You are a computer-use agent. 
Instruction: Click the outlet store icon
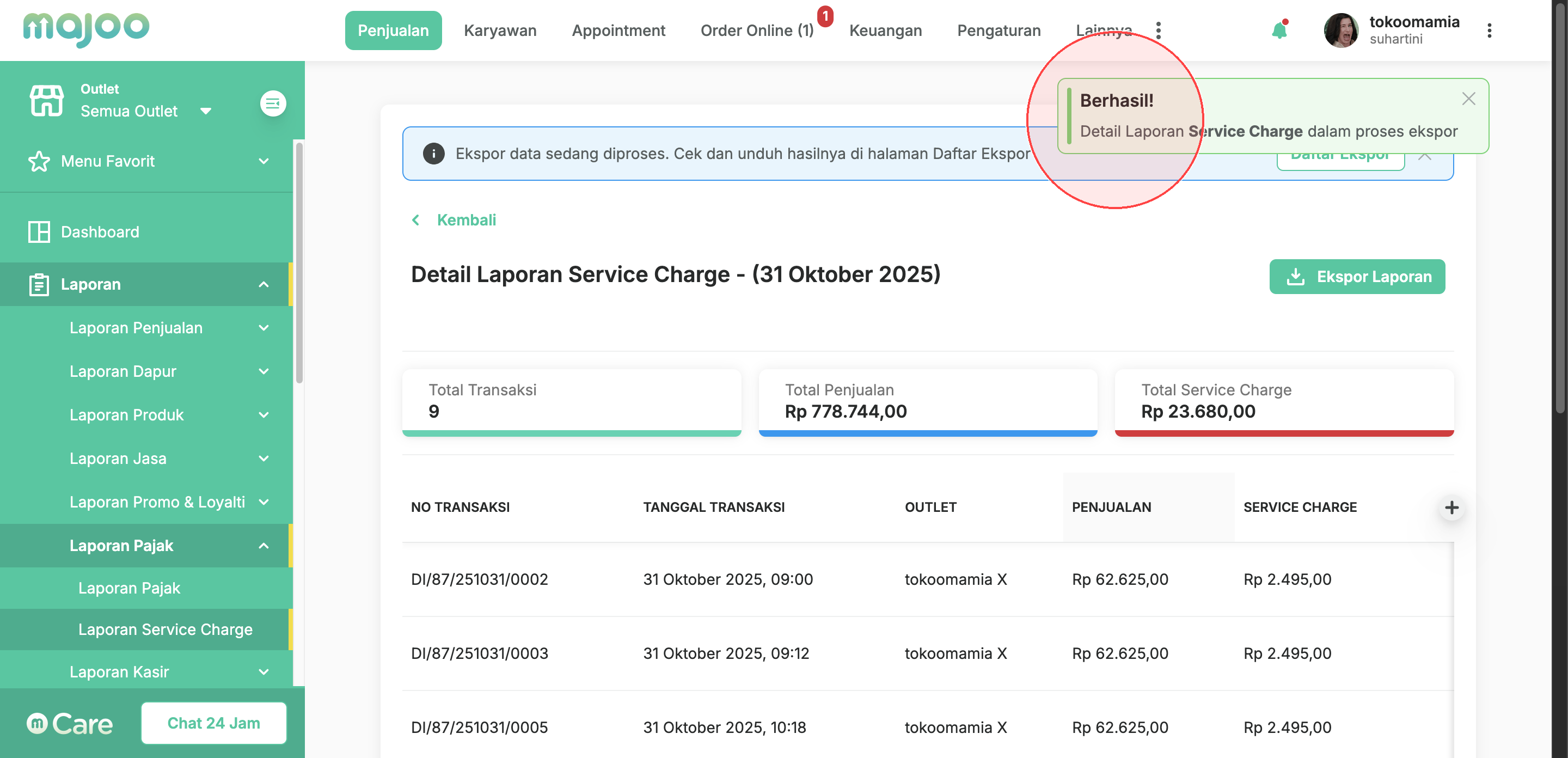tap(46, 100)
